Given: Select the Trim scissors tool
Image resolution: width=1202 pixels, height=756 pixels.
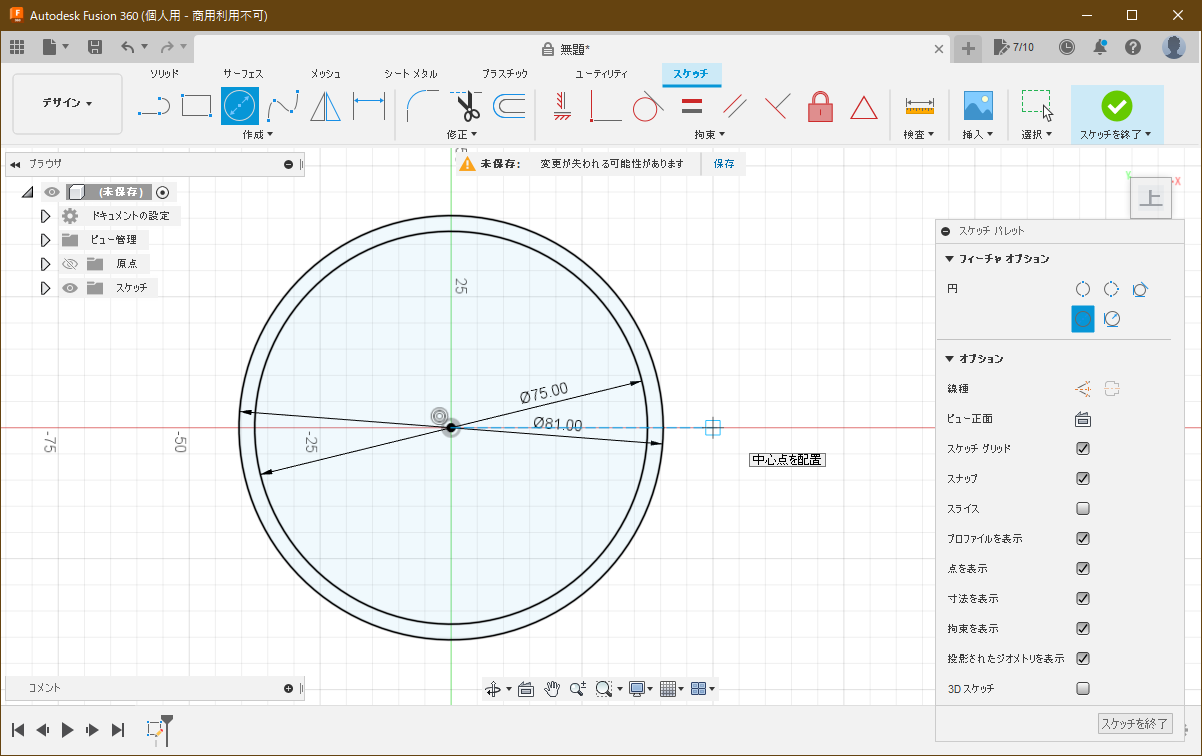Looking at the screenshot, I should click(466, 105).
